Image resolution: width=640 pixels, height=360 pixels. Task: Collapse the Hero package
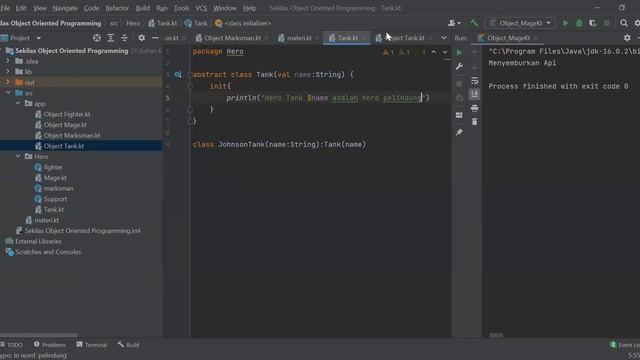point(18,156)
